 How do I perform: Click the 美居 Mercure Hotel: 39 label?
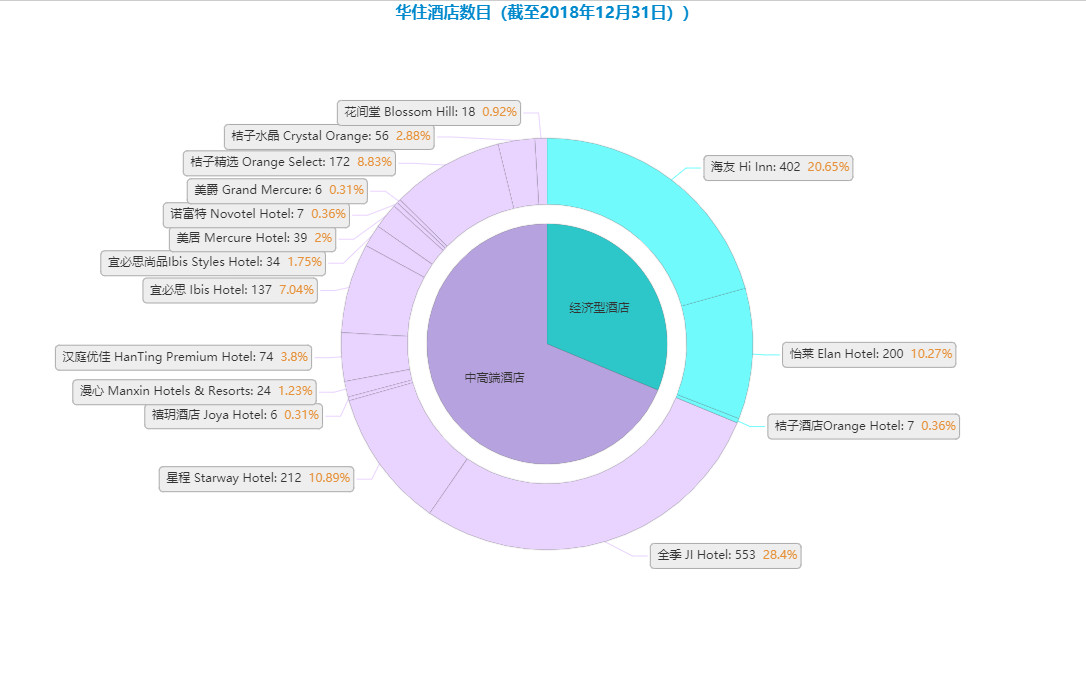coord(253,238)
